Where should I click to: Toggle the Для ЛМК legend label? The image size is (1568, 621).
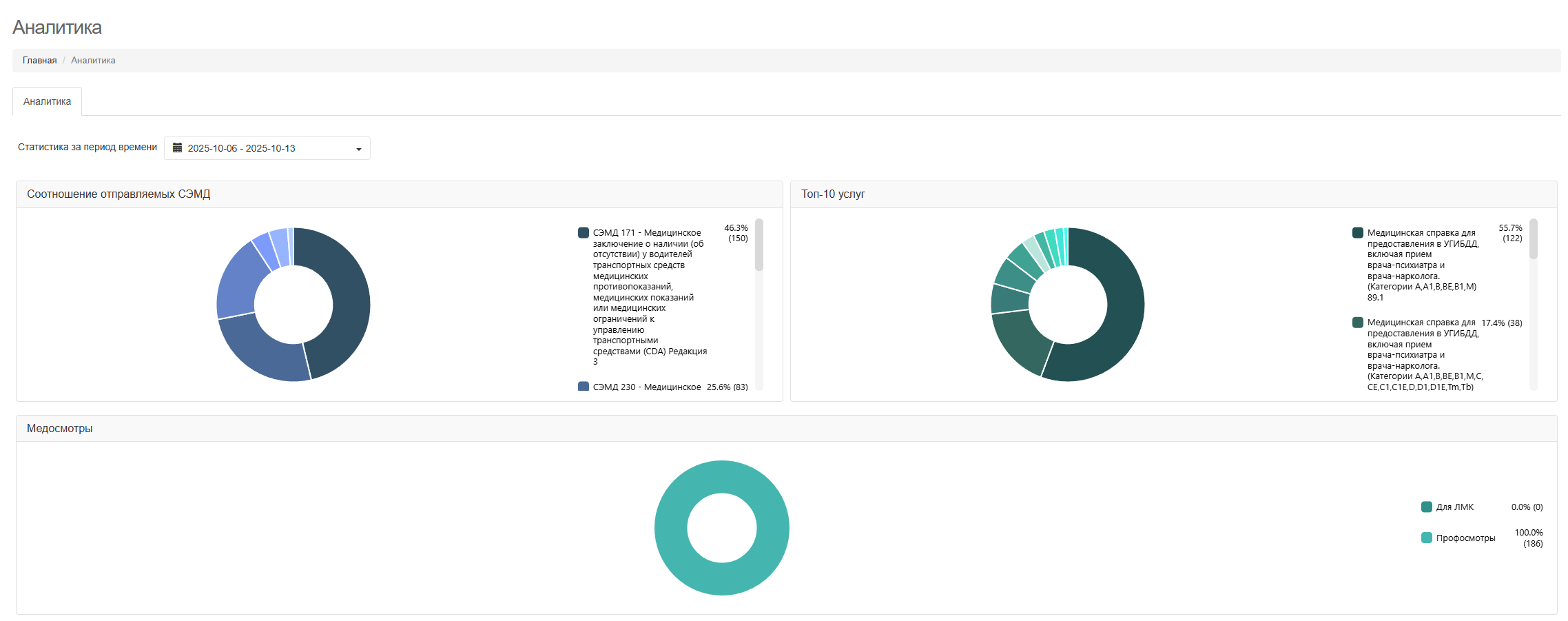[x=1454, y=507]
